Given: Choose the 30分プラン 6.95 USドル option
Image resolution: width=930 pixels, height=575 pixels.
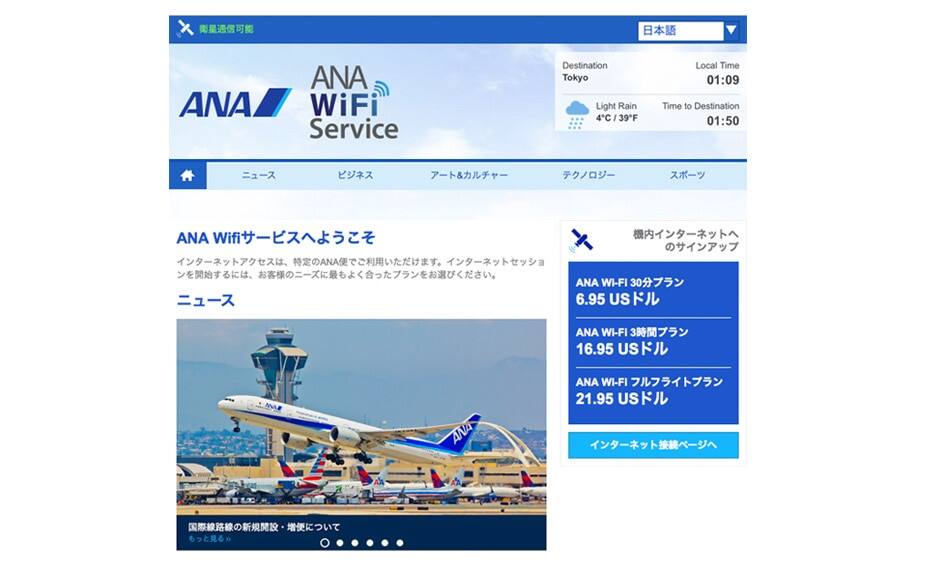Looking at the screenshot, I should [x=653, y=291].
